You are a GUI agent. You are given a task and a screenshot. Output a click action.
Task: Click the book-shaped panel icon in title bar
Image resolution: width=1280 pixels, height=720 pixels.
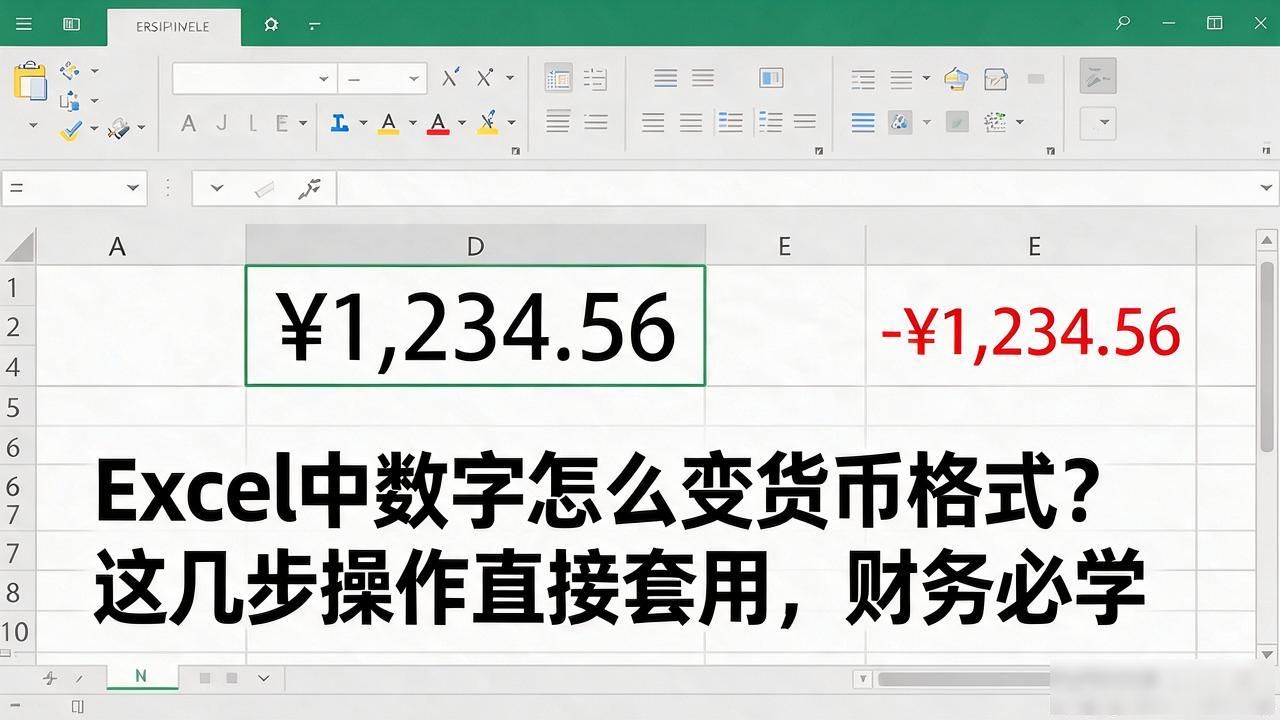71,24
